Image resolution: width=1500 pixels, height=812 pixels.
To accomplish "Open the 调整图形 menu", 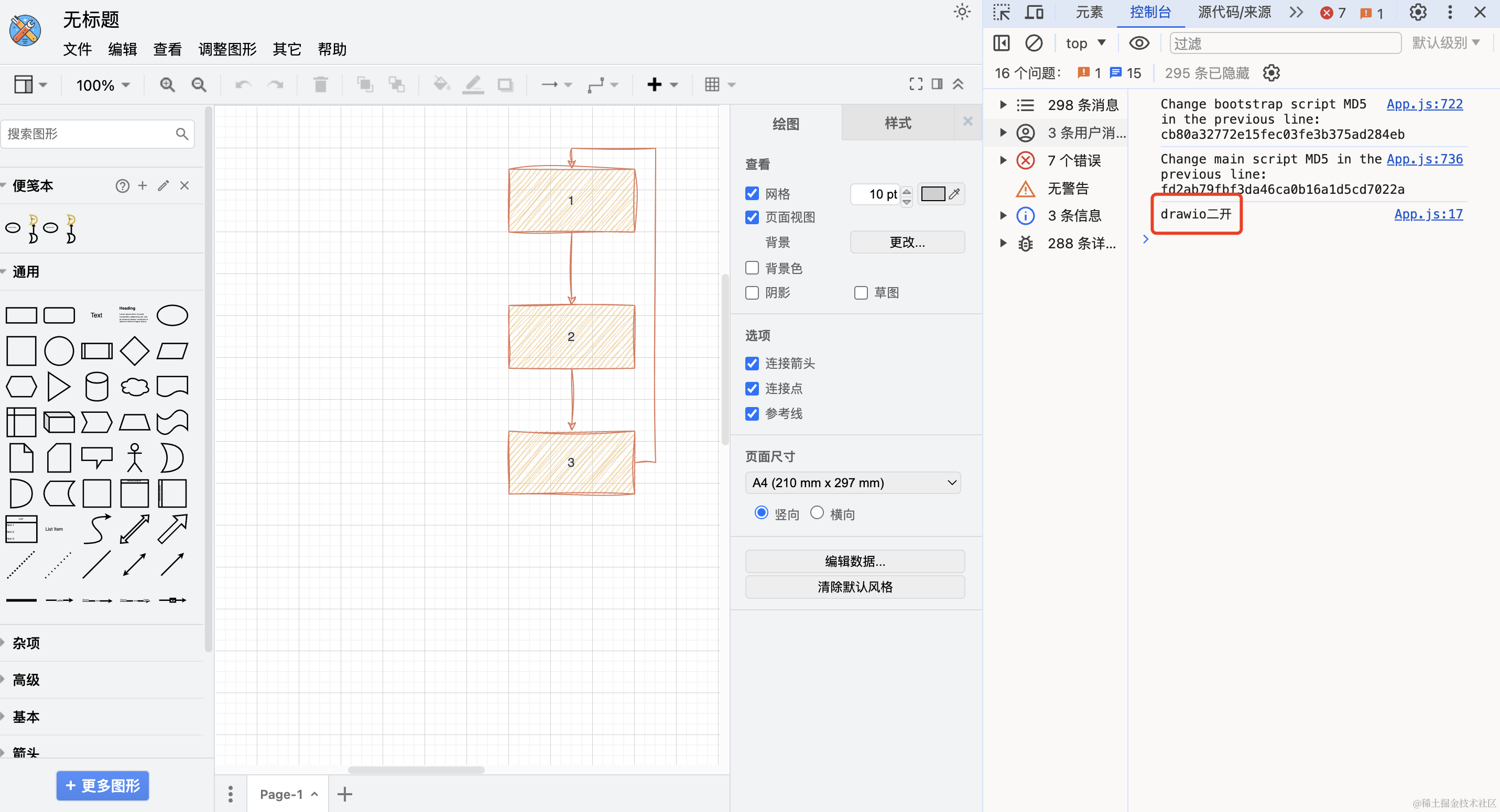I will pyautogui.click(x=227, y=49).
